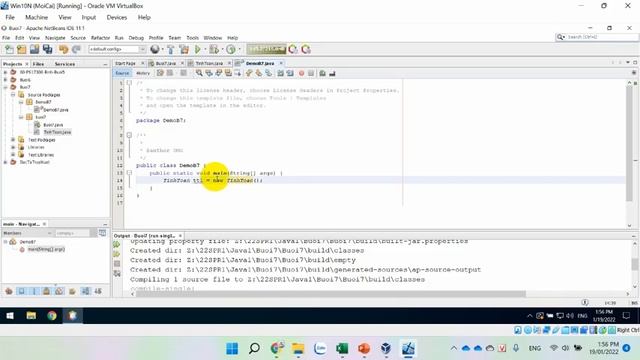
Task: Toggle Show Static Members filter in Navigator
Action: coord(34,291)
